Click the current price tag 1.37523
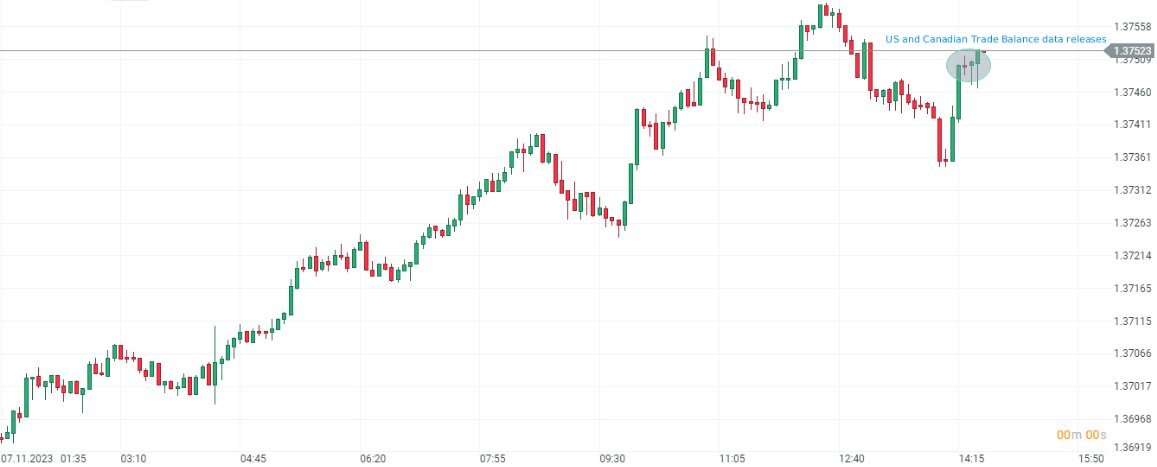Image resolution: width=1157 pixels, height=467 pixels. (1133, 51)
